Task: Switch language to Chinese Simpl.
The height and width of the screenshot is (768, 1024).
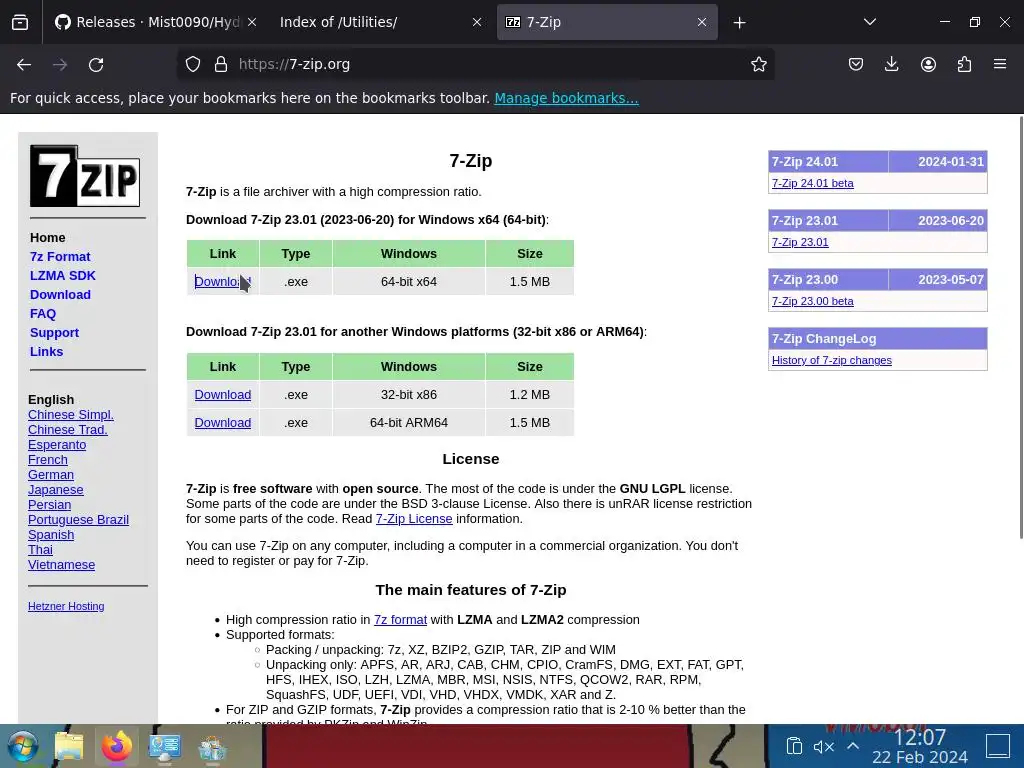Action: pos(71,415)
